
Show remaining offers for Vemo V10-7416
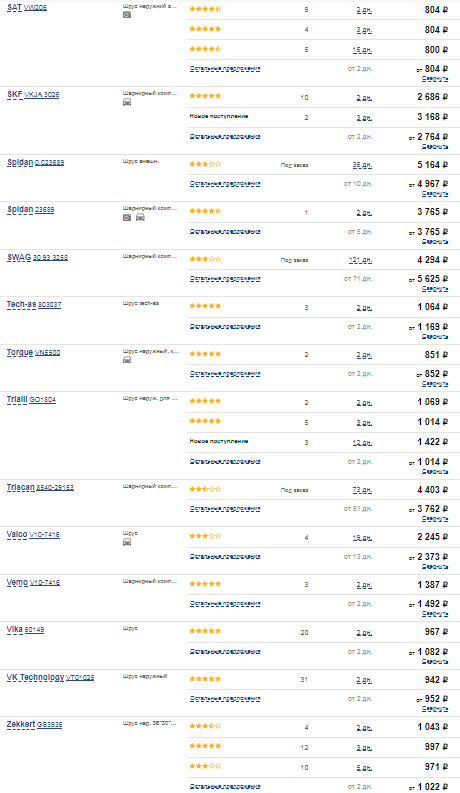coord(225,604)
